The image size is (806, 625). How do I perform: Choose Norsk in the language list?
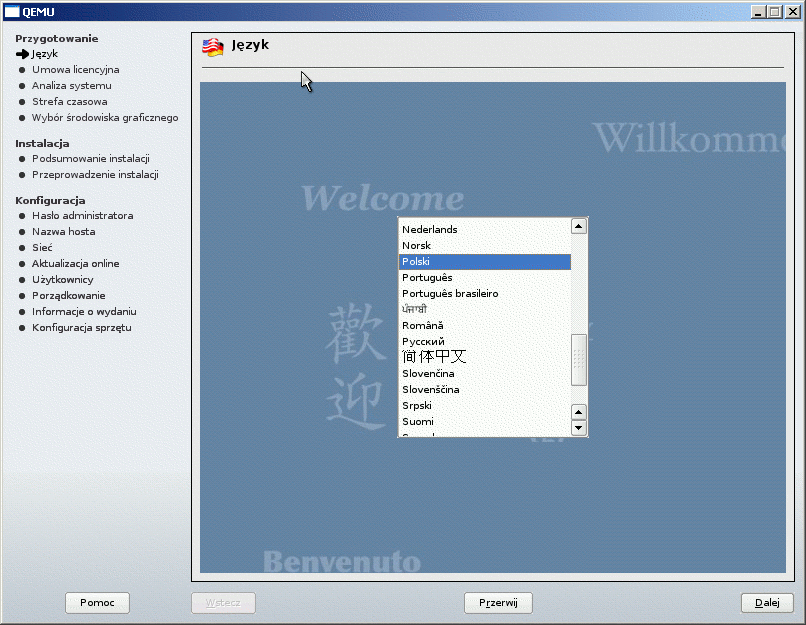pyautogui.click(x=417, y=246)
